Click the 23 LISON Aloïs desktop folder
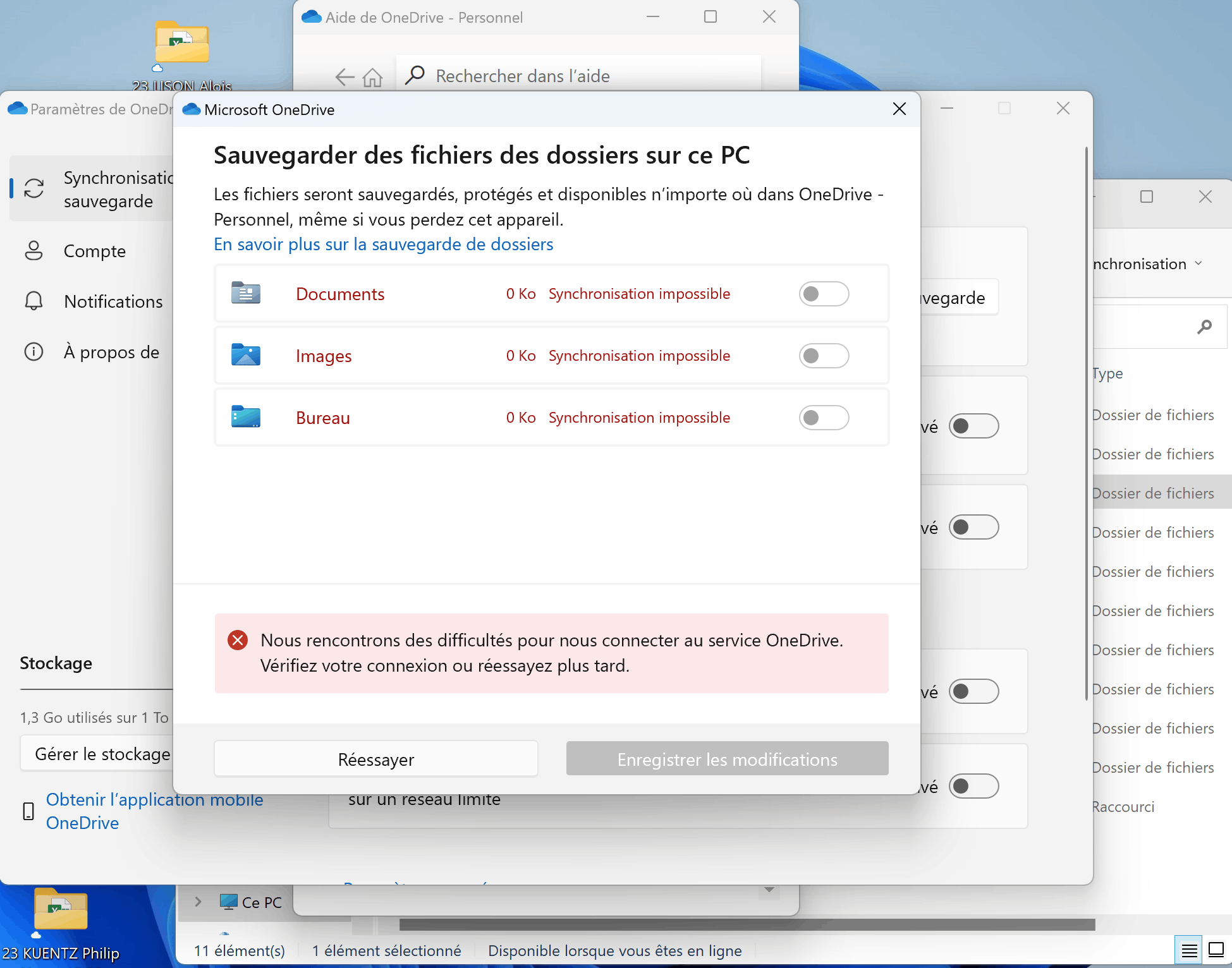This screenshot has height=968, width=1232. coord(182,56)
